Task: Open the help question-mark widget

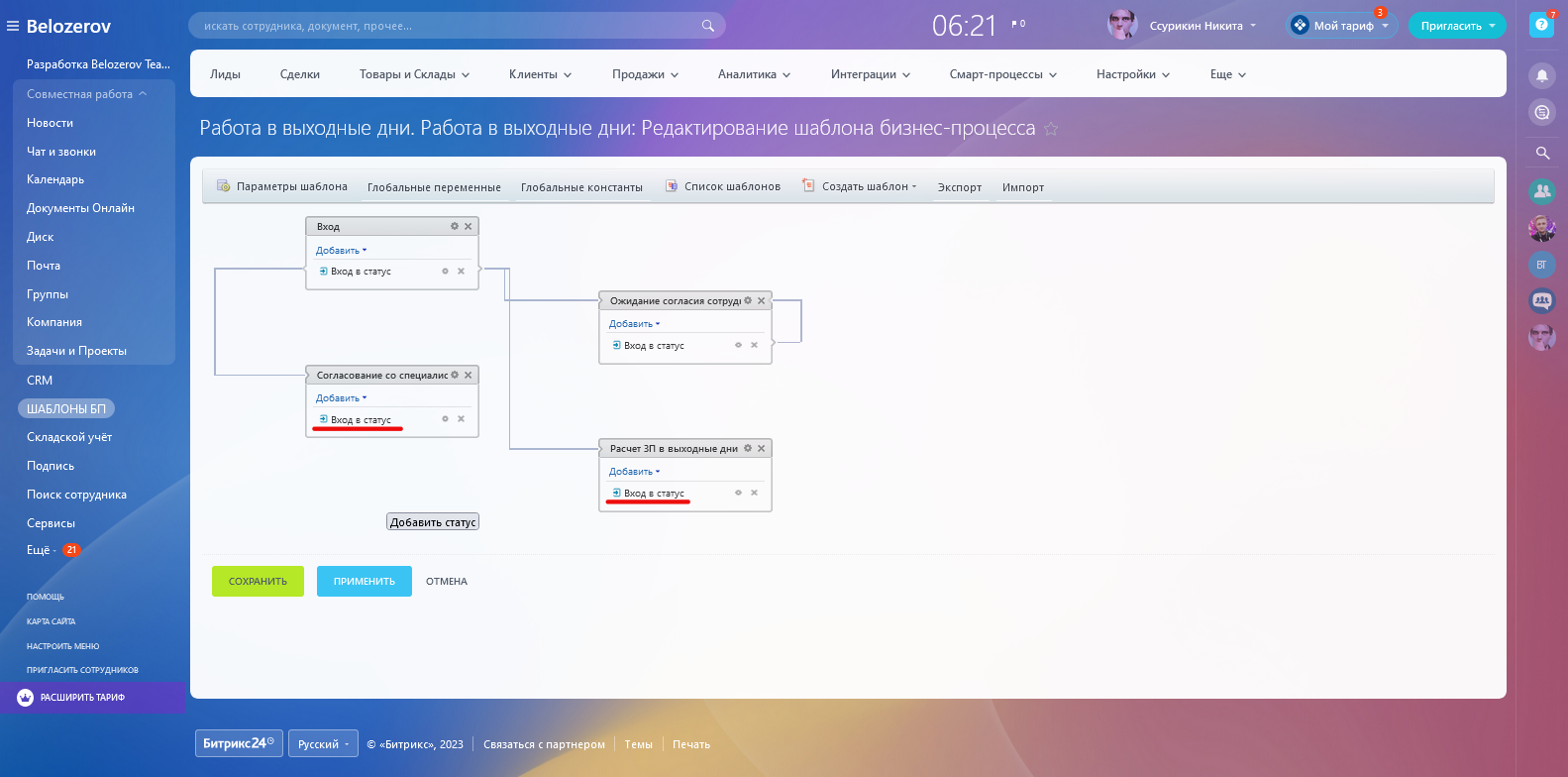Action: pyautogui.click(x=1541, y=26)
